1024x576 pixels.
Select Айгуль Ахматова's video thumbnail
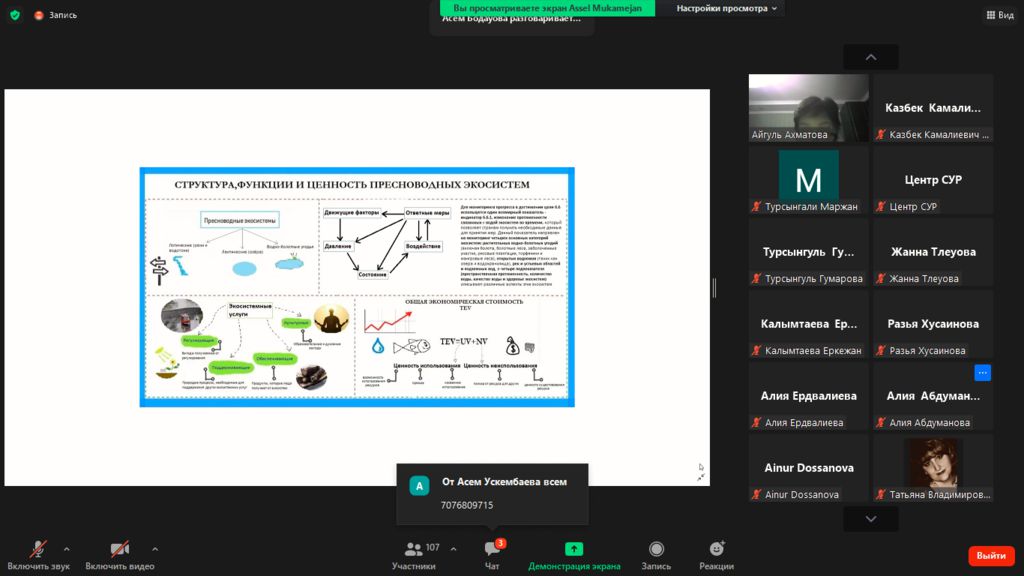click(808, 108)
